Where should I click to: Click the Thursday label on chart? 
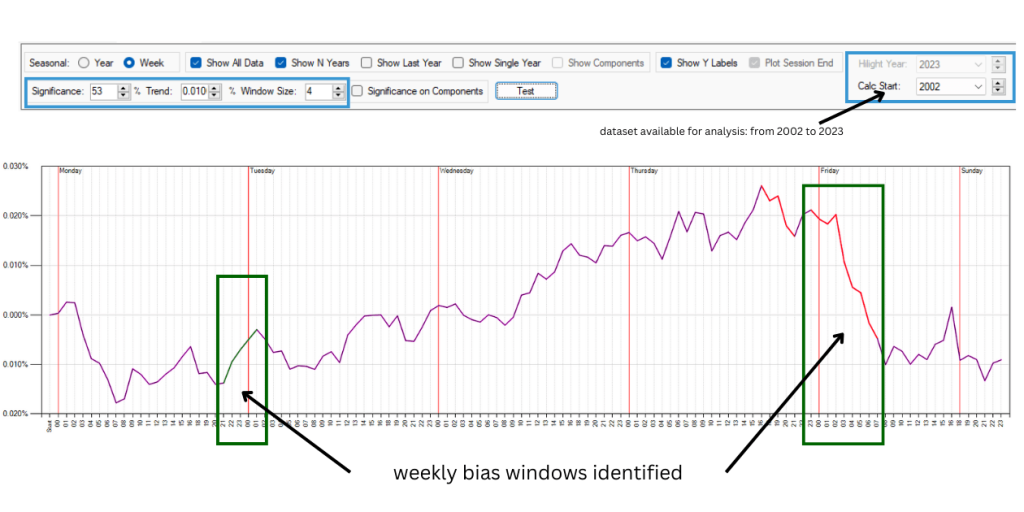click(x=645, y=170)
